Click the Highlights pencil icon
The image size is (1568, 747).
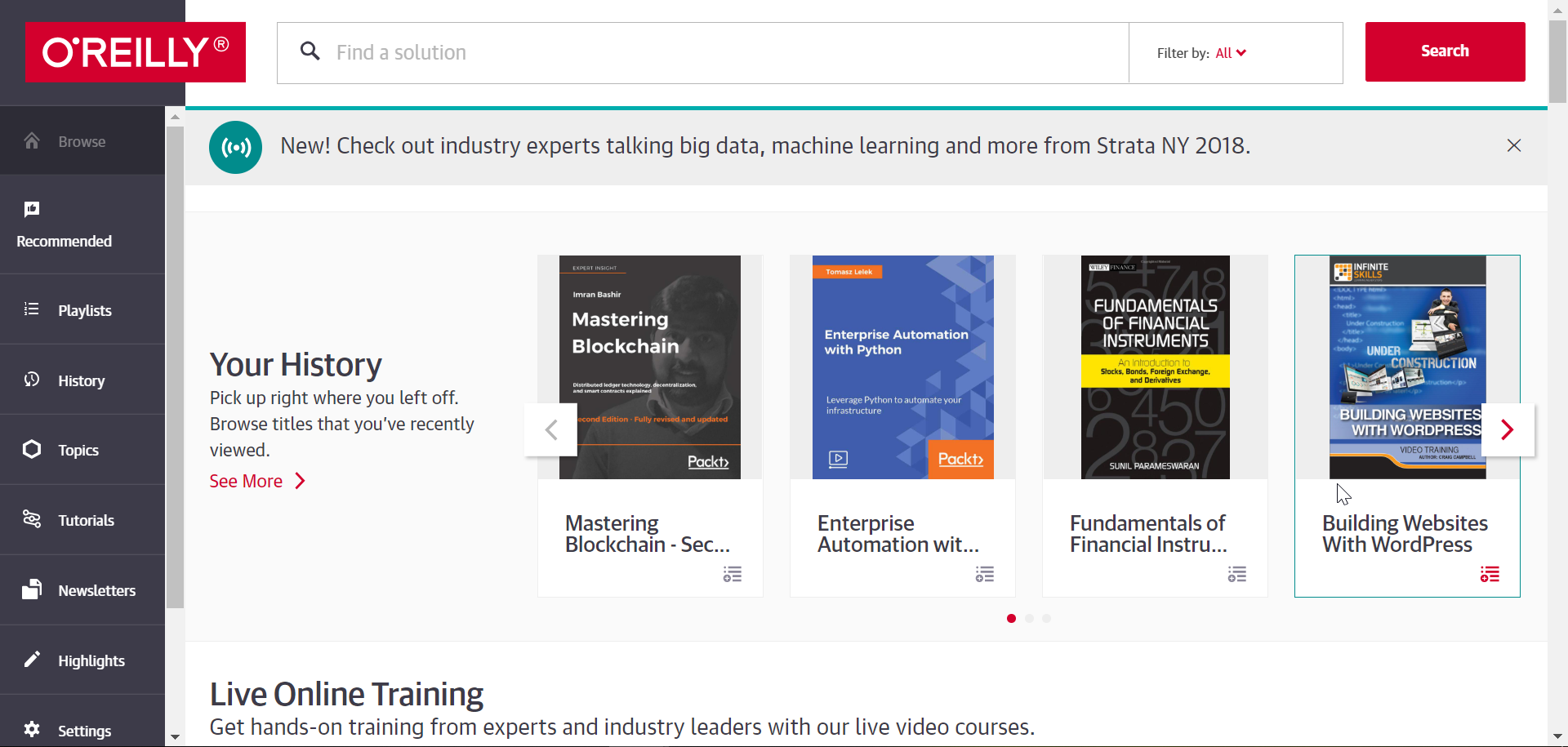32,659
